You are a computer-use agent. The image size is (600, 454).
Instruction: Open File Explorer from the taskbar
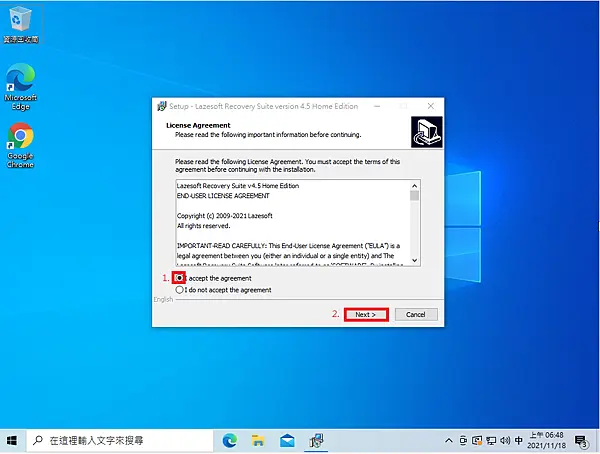(258, 441)
